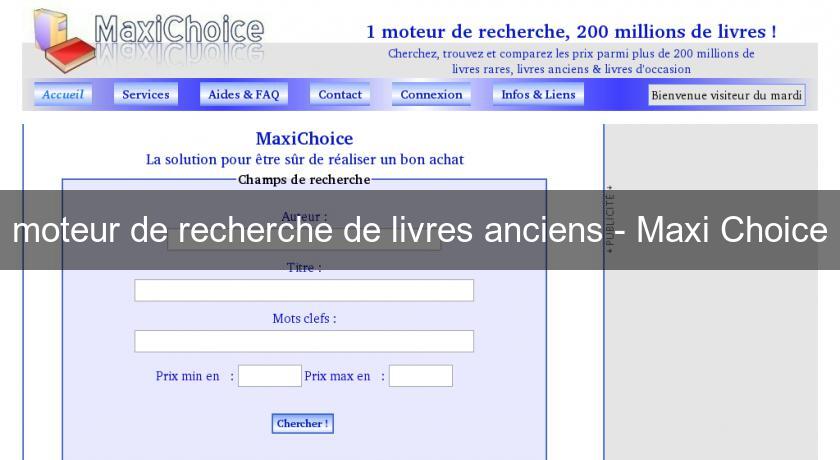
Task: Go to the Services page
Action: coord(146,95)
